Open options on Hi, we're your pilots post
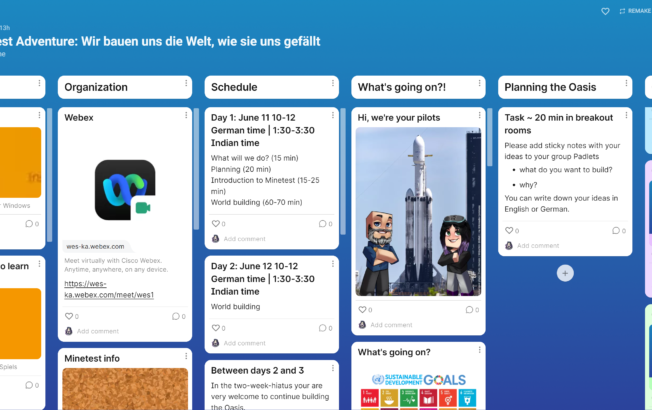This screenshot has width=652, height=410. click(x=480, y=116)
